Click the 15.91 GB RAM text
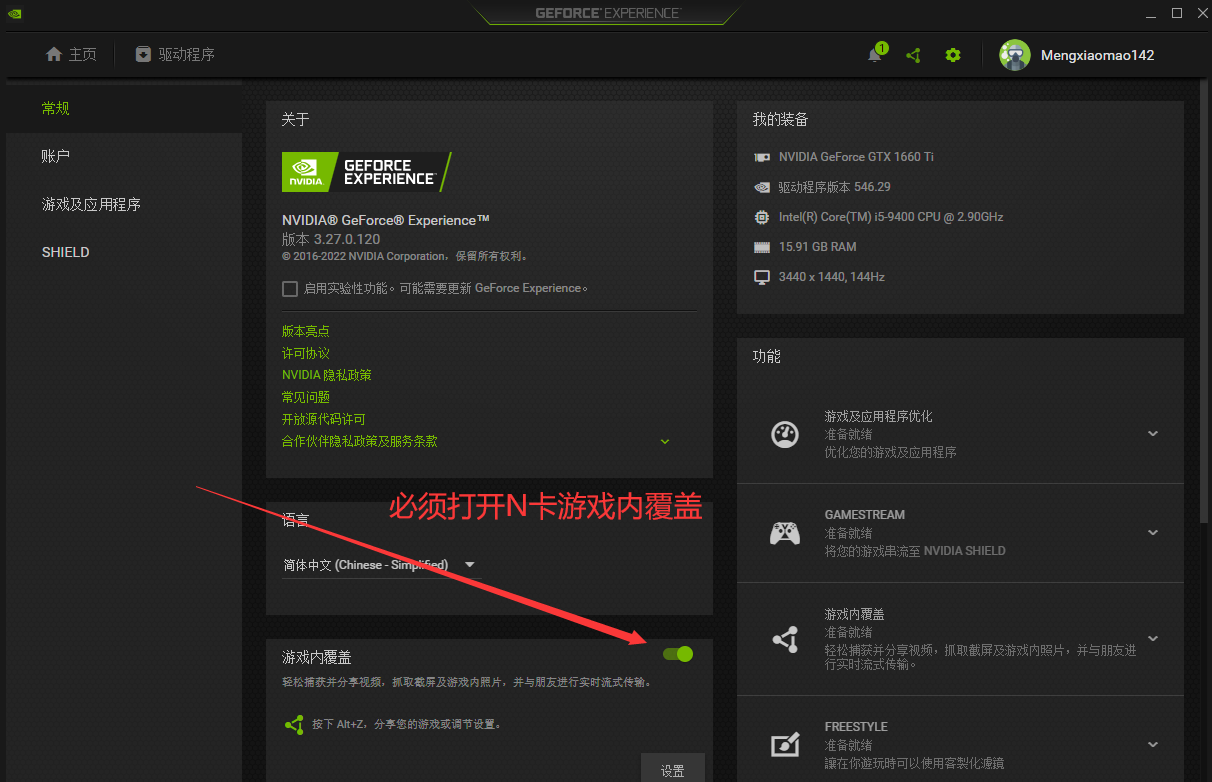Viewport: 1212px width, 782px height. pyautogui.click(x=818, y=247)
